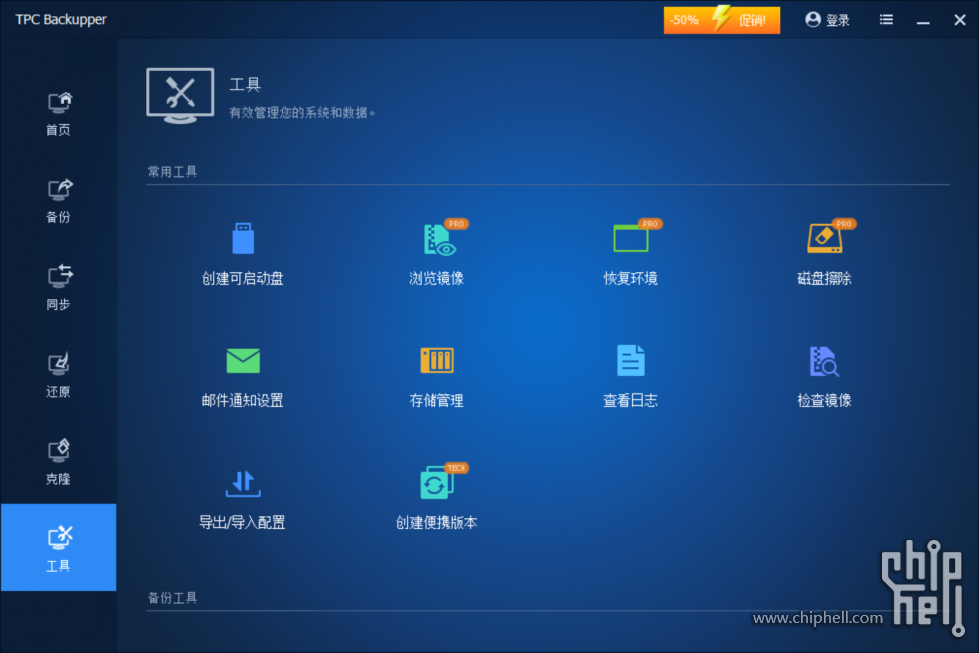This screenshot has width=979, height=653.
Task: Minimize the TPC Backupper window
Action: [x=923, y=21]
